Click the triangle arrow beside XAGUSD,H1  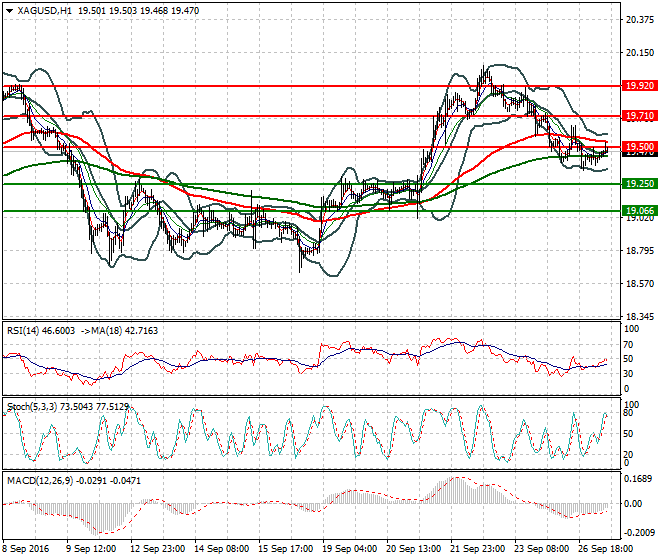pos(9,11)
